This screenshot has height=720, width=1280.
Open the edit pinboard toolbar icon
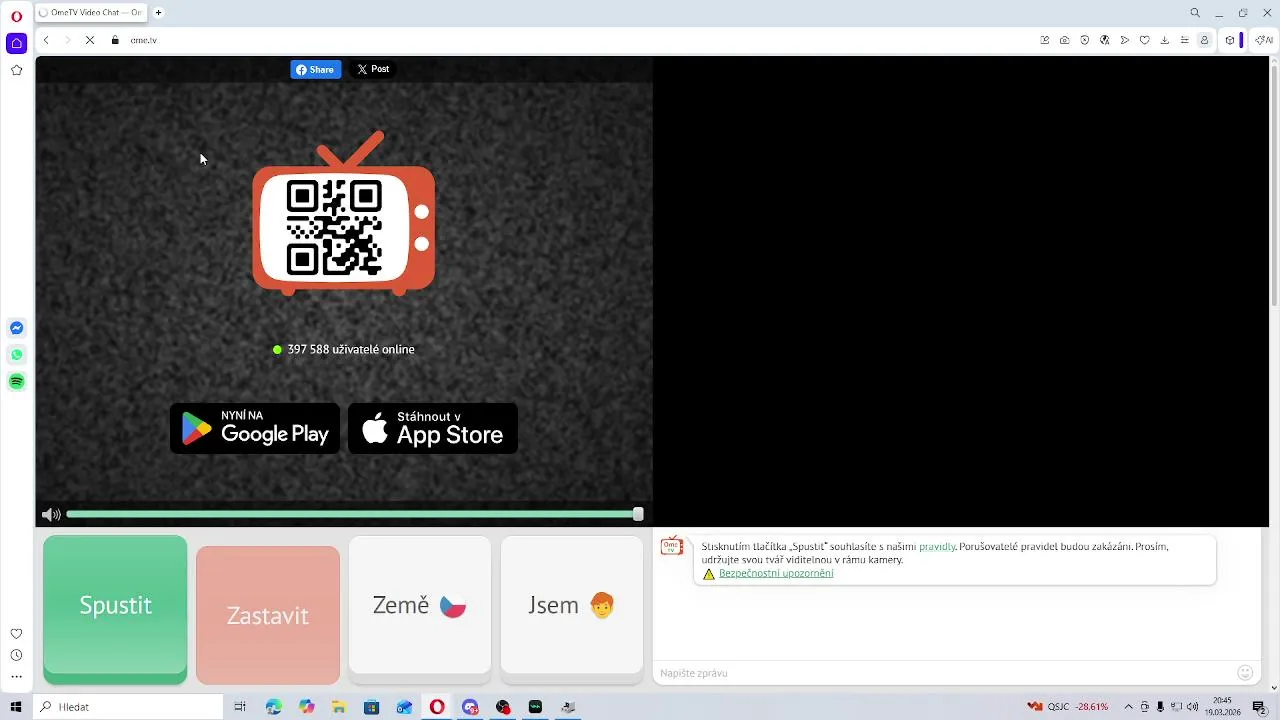click(x=1045, y=40)
